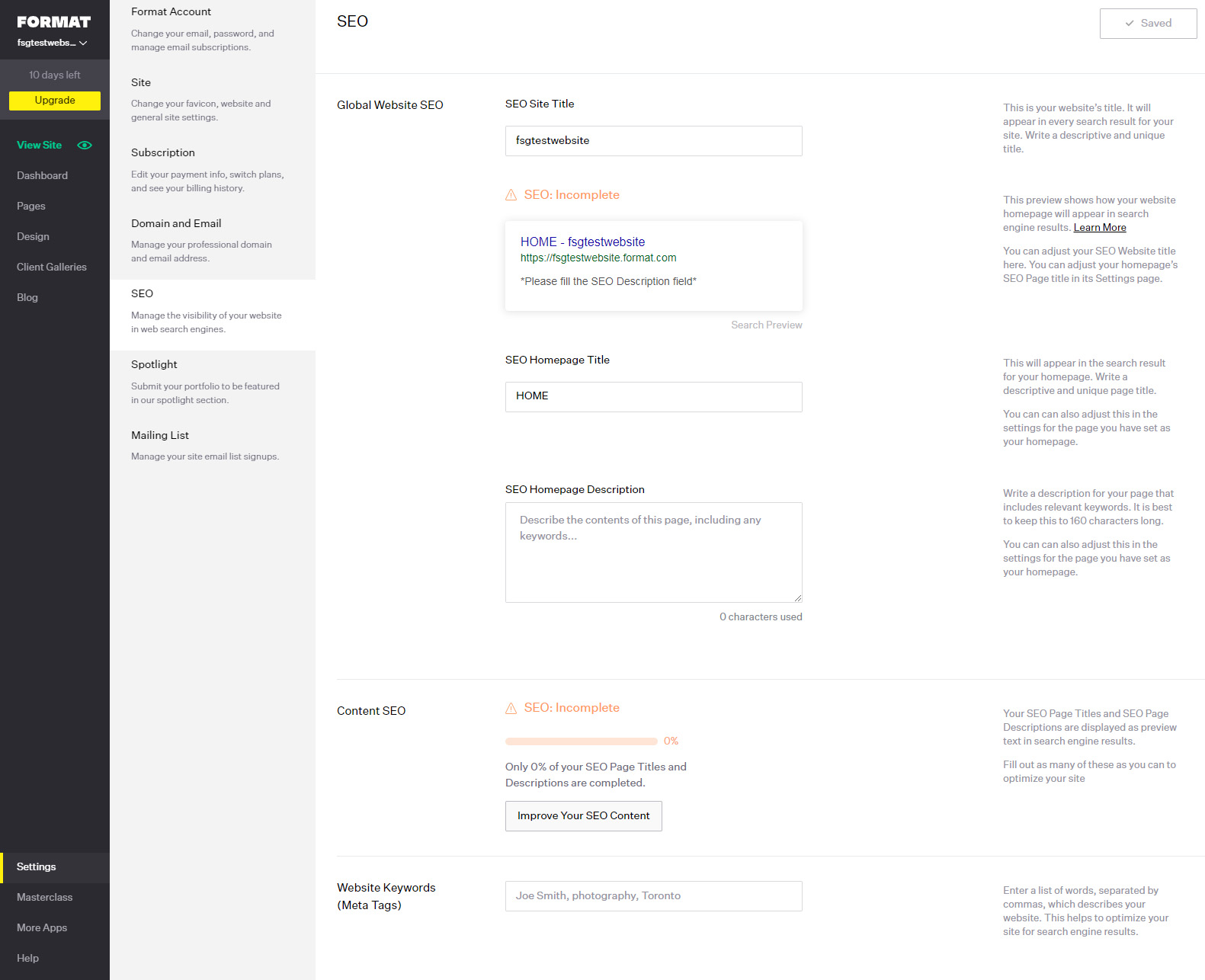
Task: Open the fsgtestwebs site dropdown
Action: (52, 43)
